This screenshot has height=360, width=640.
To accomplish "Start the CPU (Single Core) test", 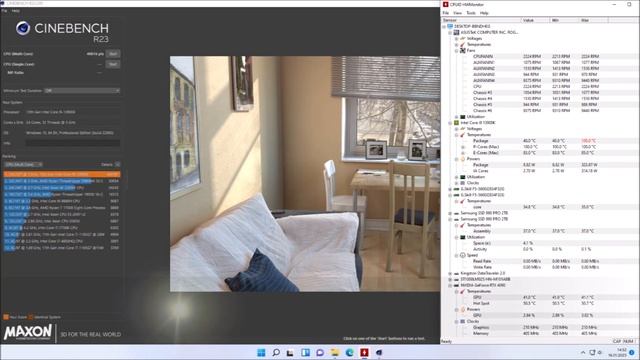I will pyautogui.click(x=113, y=64).
